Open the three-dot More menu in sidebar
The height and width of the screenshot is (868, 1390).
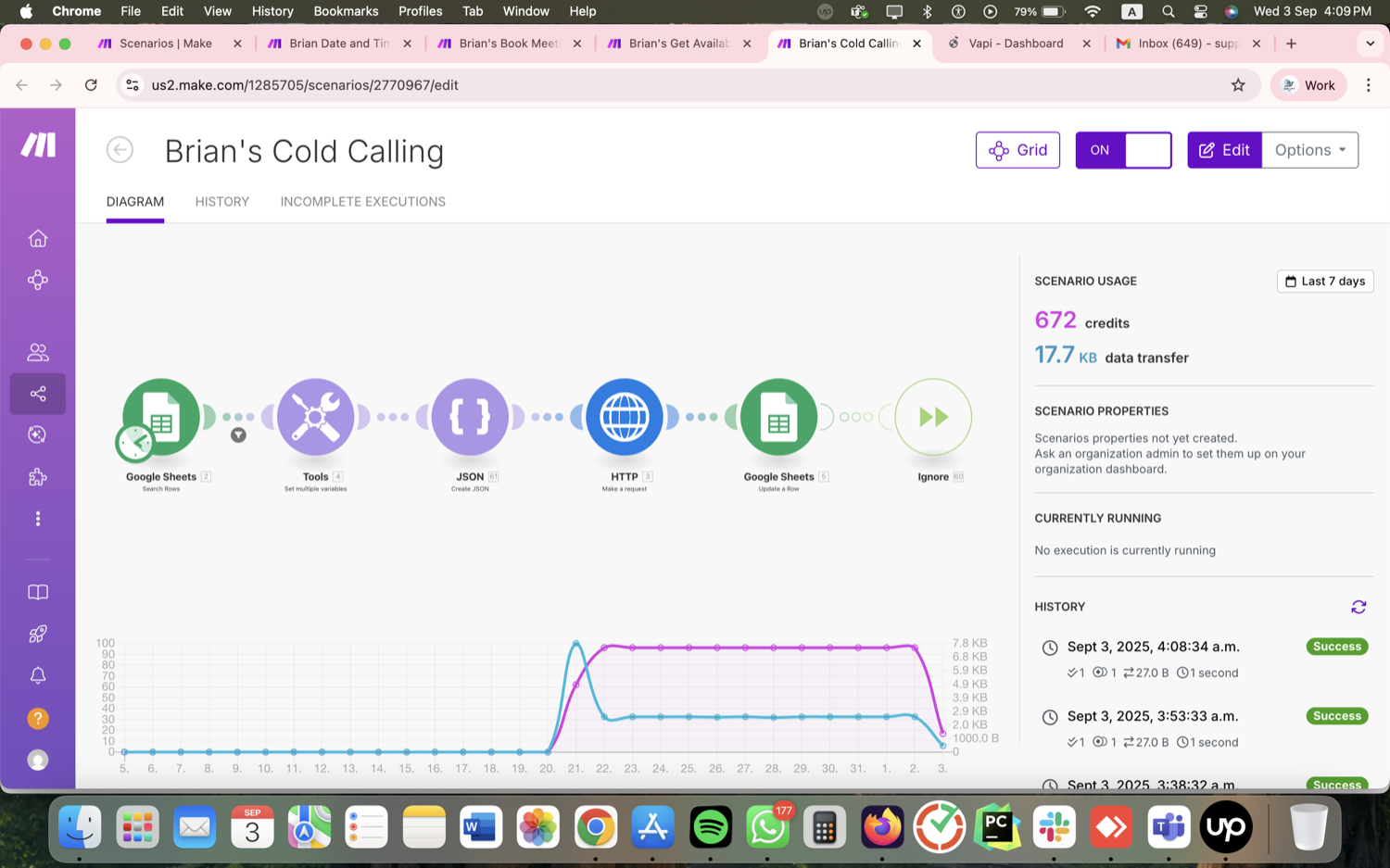pos(38,519)
